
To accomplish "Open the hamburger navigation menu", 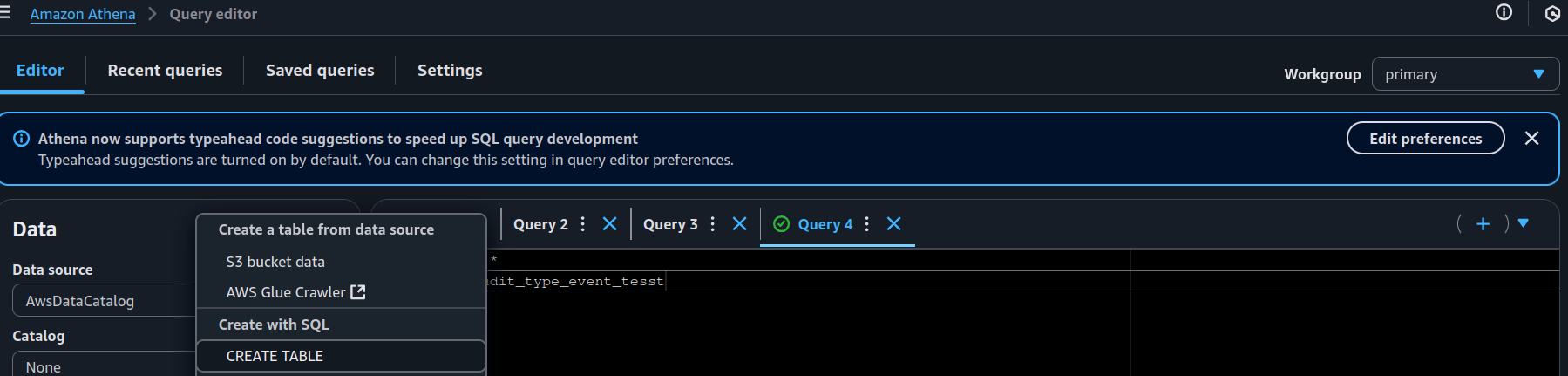I will pyautogui.click(x=5, y=13).
